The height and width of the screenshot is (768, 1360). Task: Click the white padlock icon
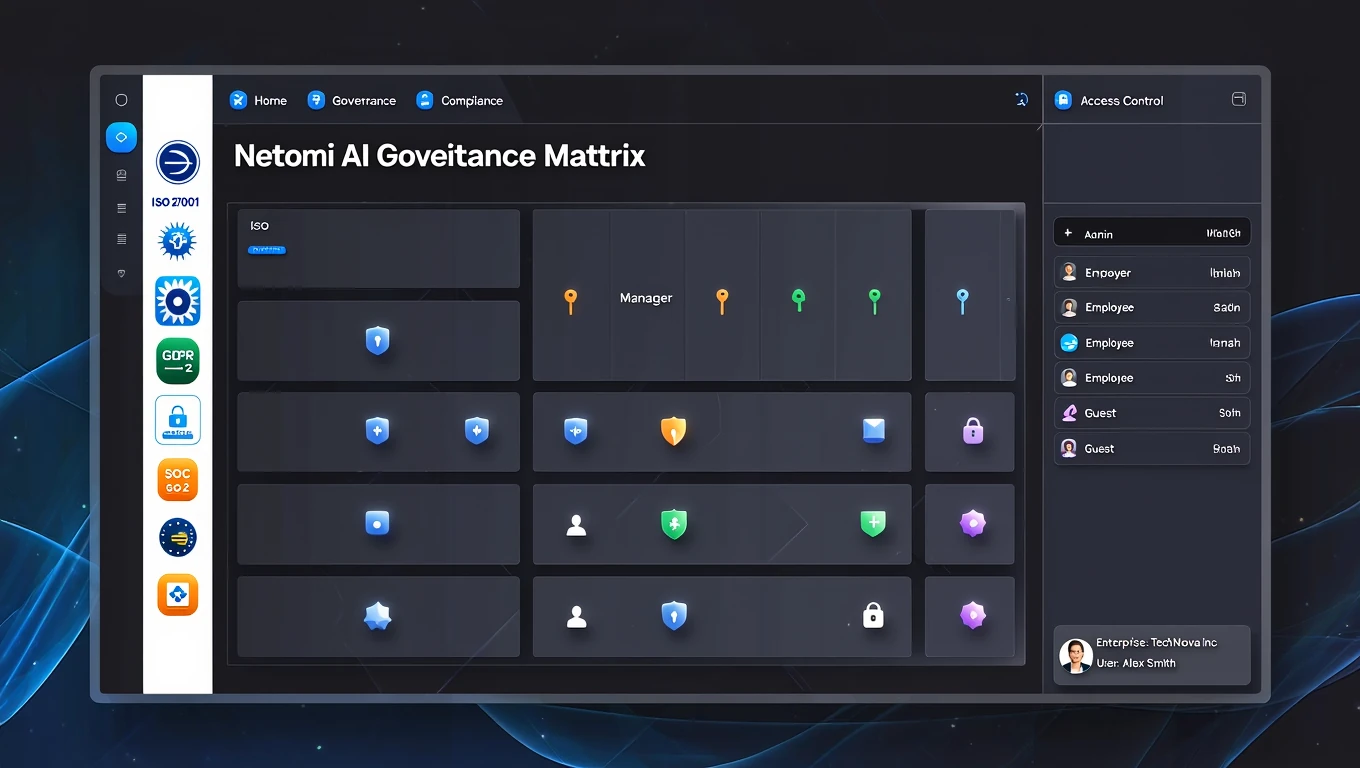(873, 616)
